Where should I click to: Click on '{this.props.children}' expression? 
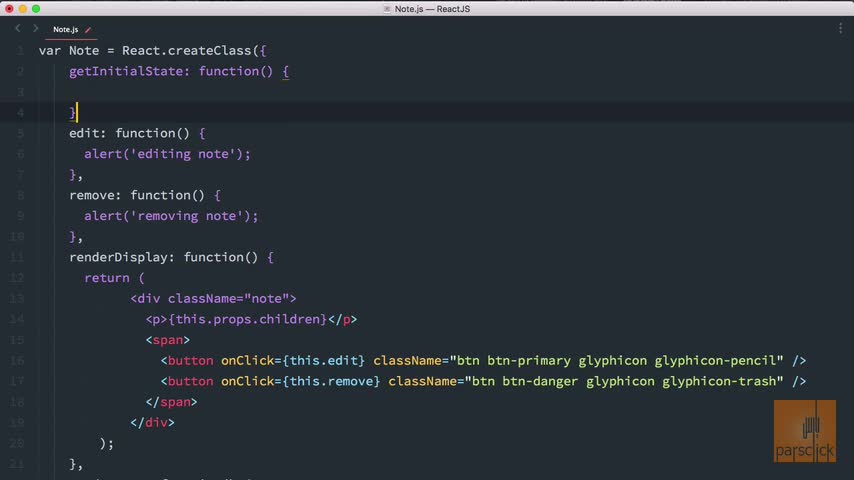point(247,320)
